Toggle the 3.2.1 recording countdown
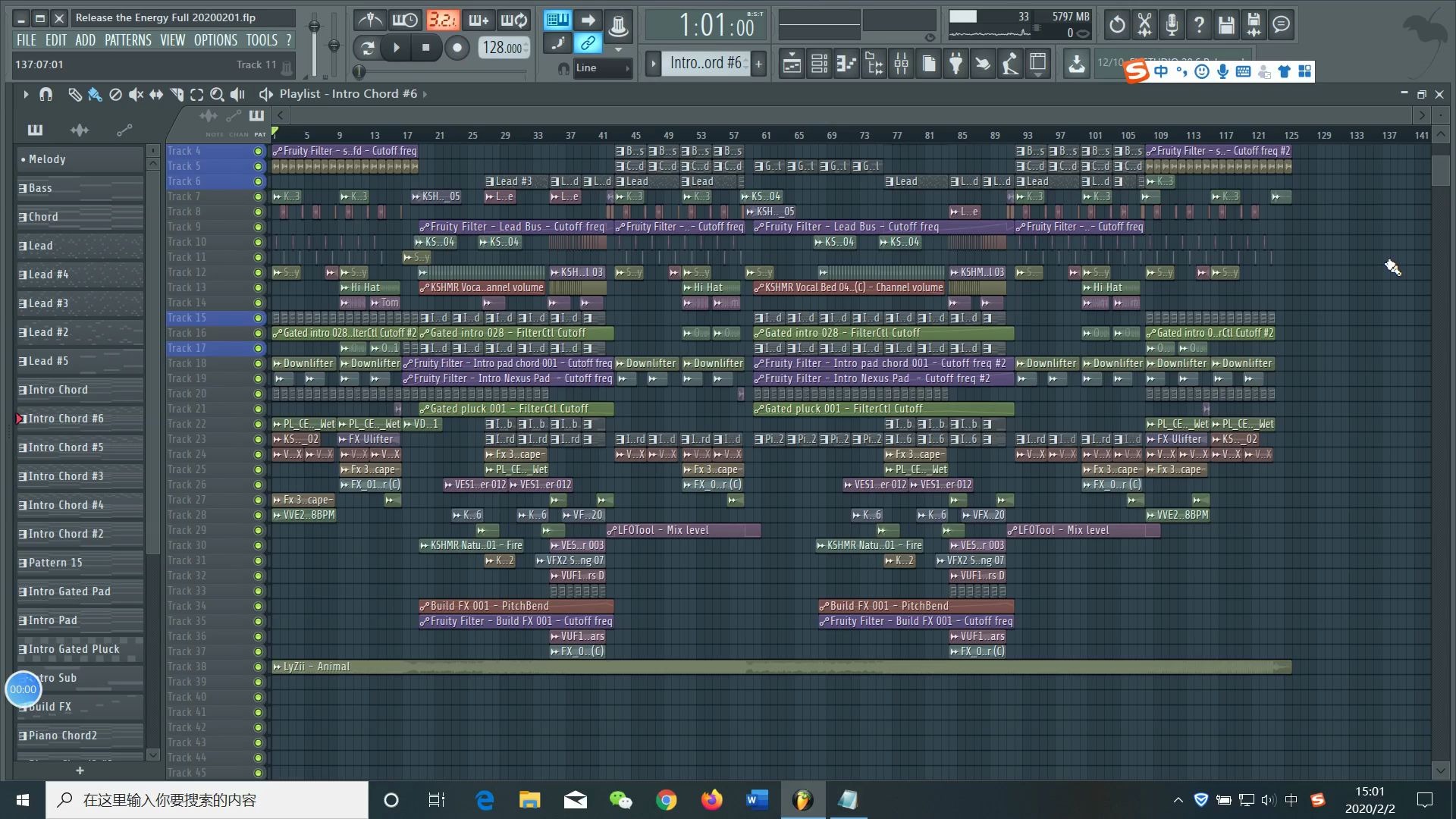1456x819 pixels. click(x=442, y=20)
